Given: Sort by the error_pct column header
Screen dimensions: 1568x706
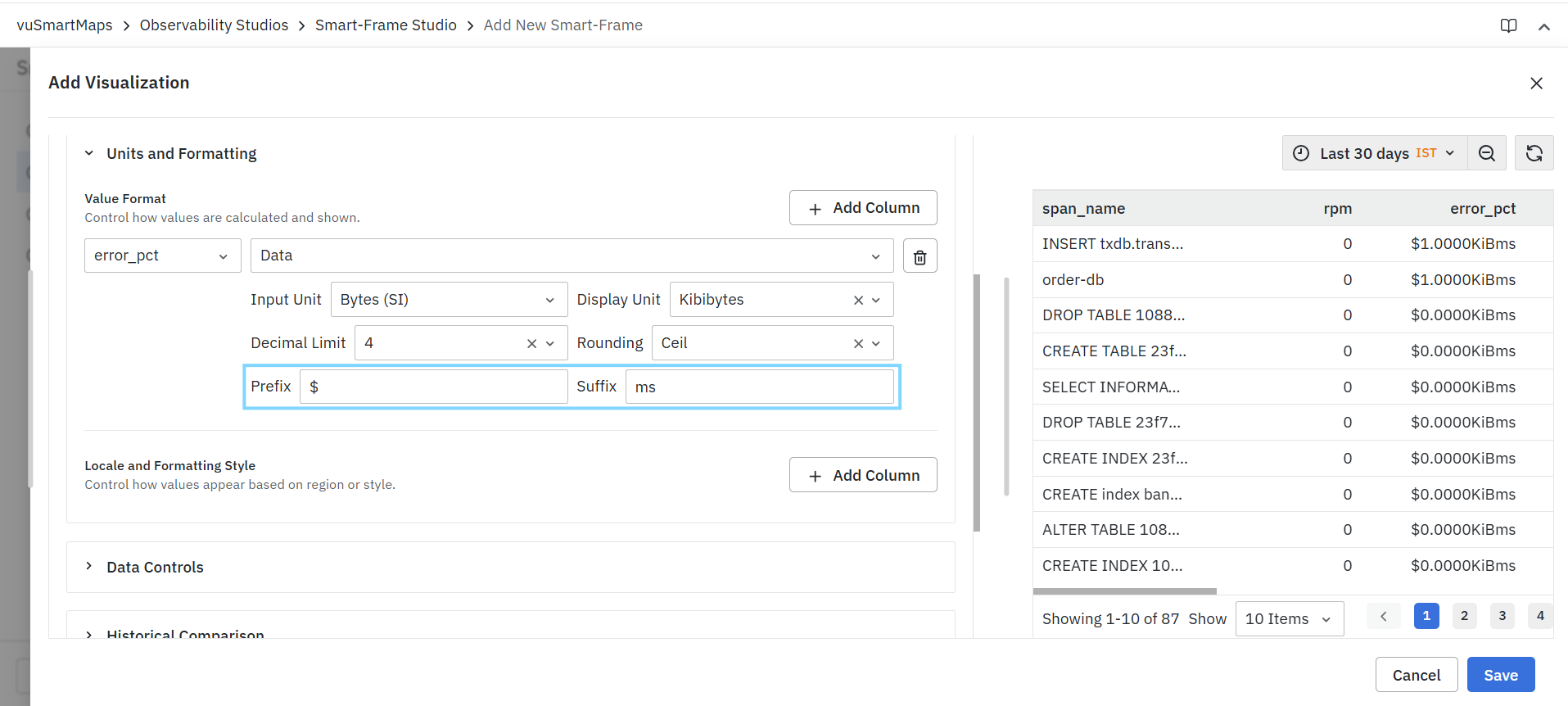Looking at the screenshot, I should pos(1483,209).
